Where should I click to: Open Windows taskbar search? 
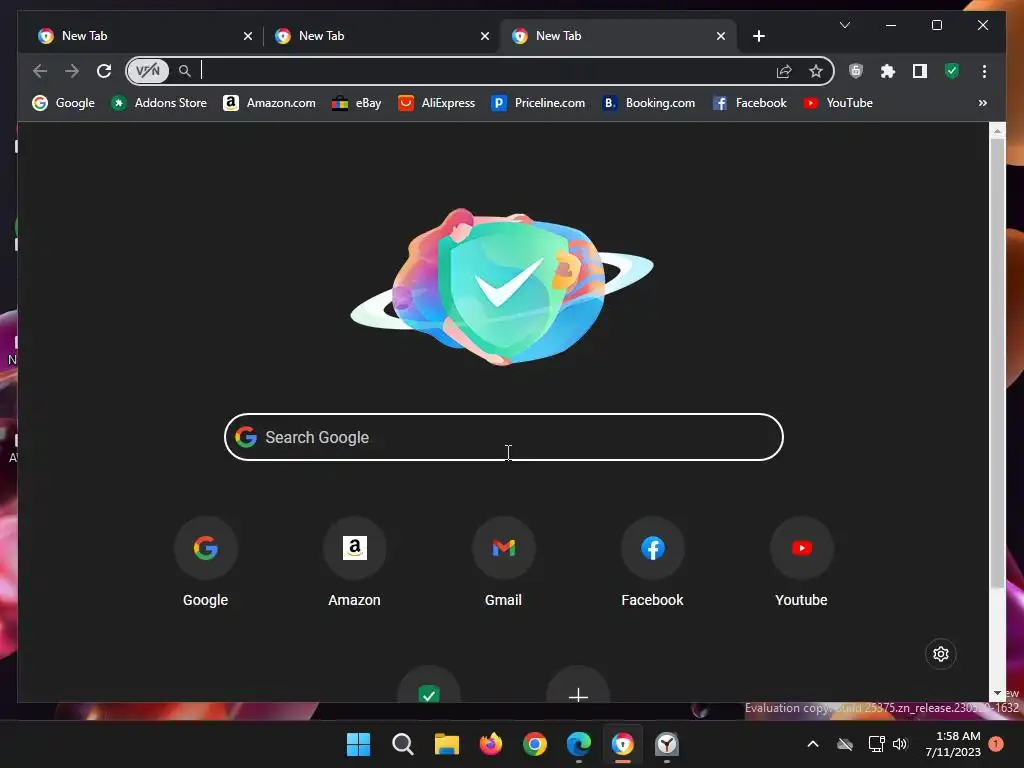coord(402,744)
